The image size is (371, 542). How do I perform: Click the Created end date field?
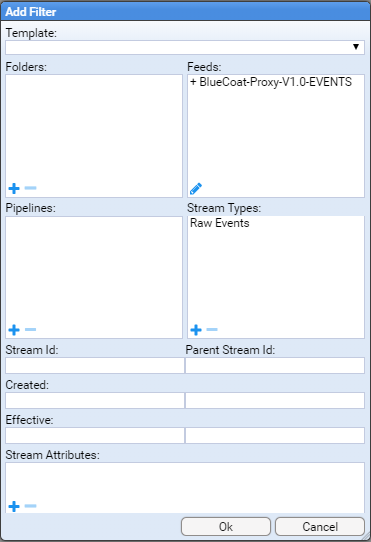[x=275, y=400]
